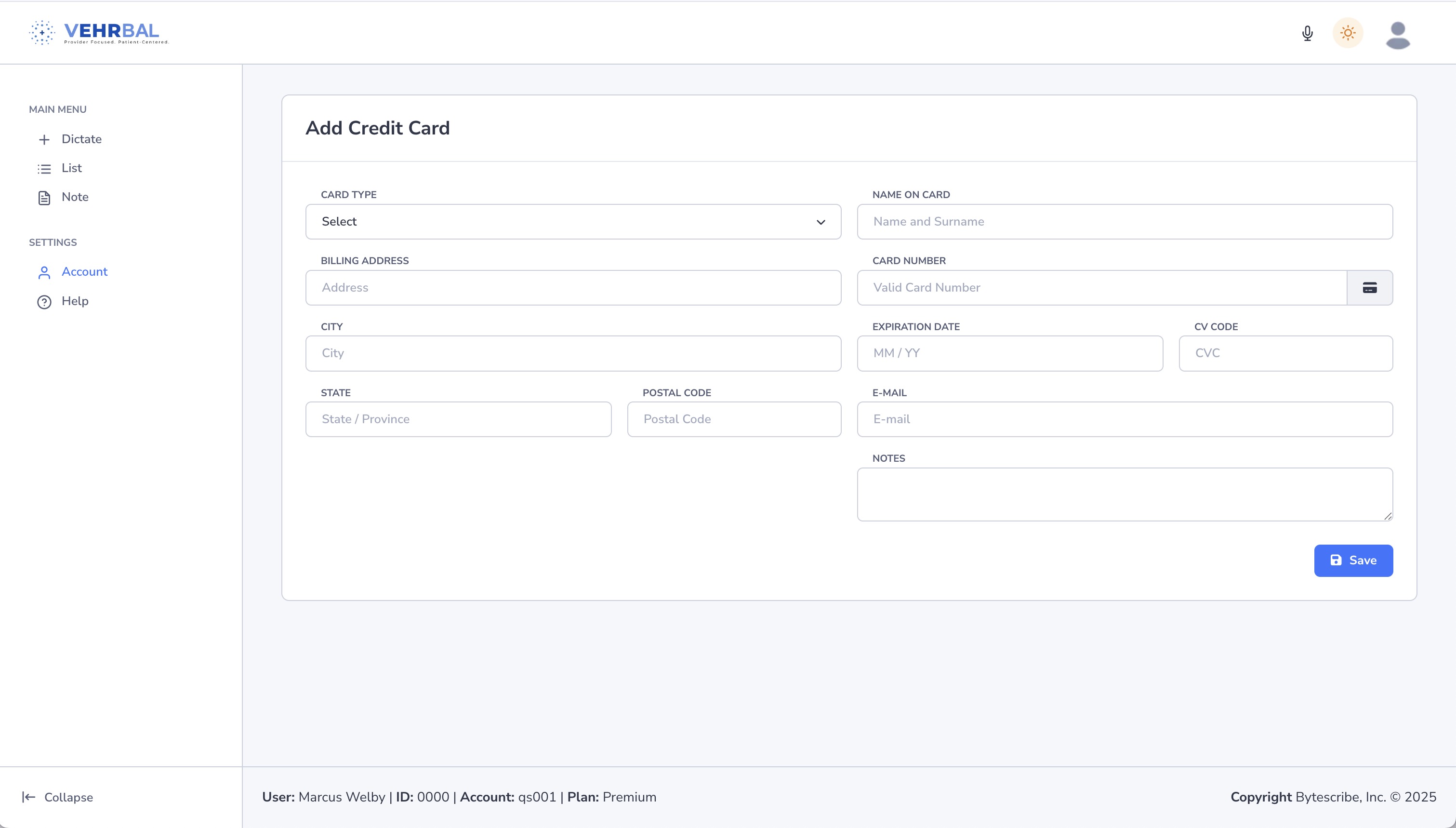This screenshot has width=1456, height=828.
Task: Click the List icon in the main menu
Action: tap(44, 168)
